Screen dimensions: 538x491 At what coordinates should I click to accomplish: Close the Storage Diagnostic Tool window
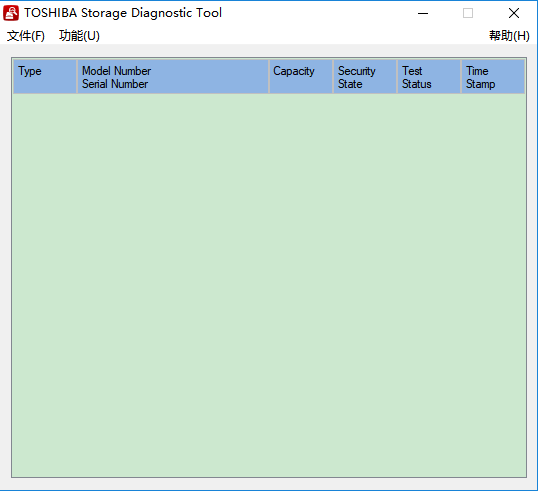[514, 13]
